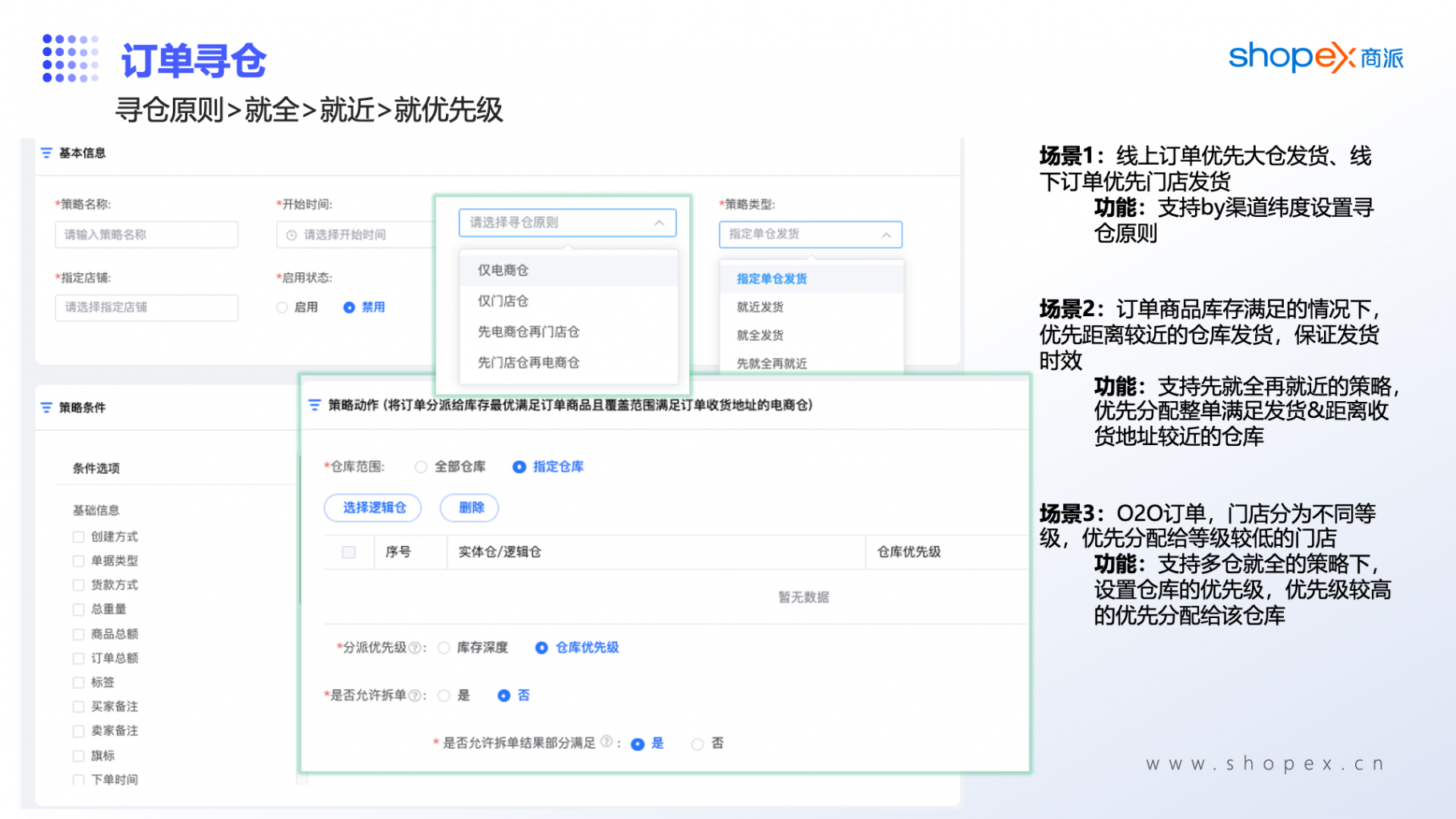Select 否 for 是否允许拆单
Viewport: 1456px width, 819px height.
[503, 696]
